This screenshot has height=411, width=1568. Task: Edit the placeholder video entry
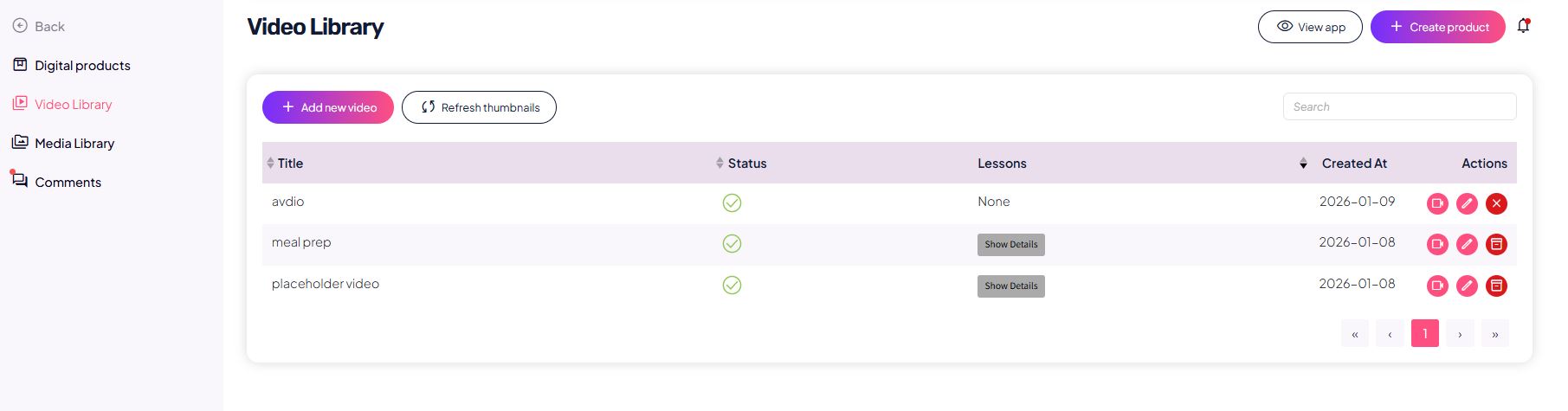click(x=1467, y=286)
